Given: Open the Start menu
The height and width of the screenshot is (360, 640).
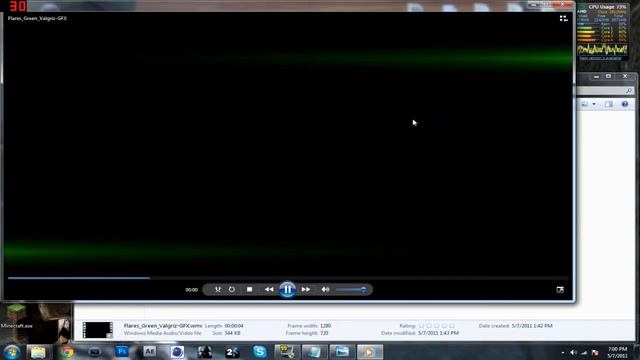Looking at the screenshot, I should pyautogui.click(x=11, y=352).
